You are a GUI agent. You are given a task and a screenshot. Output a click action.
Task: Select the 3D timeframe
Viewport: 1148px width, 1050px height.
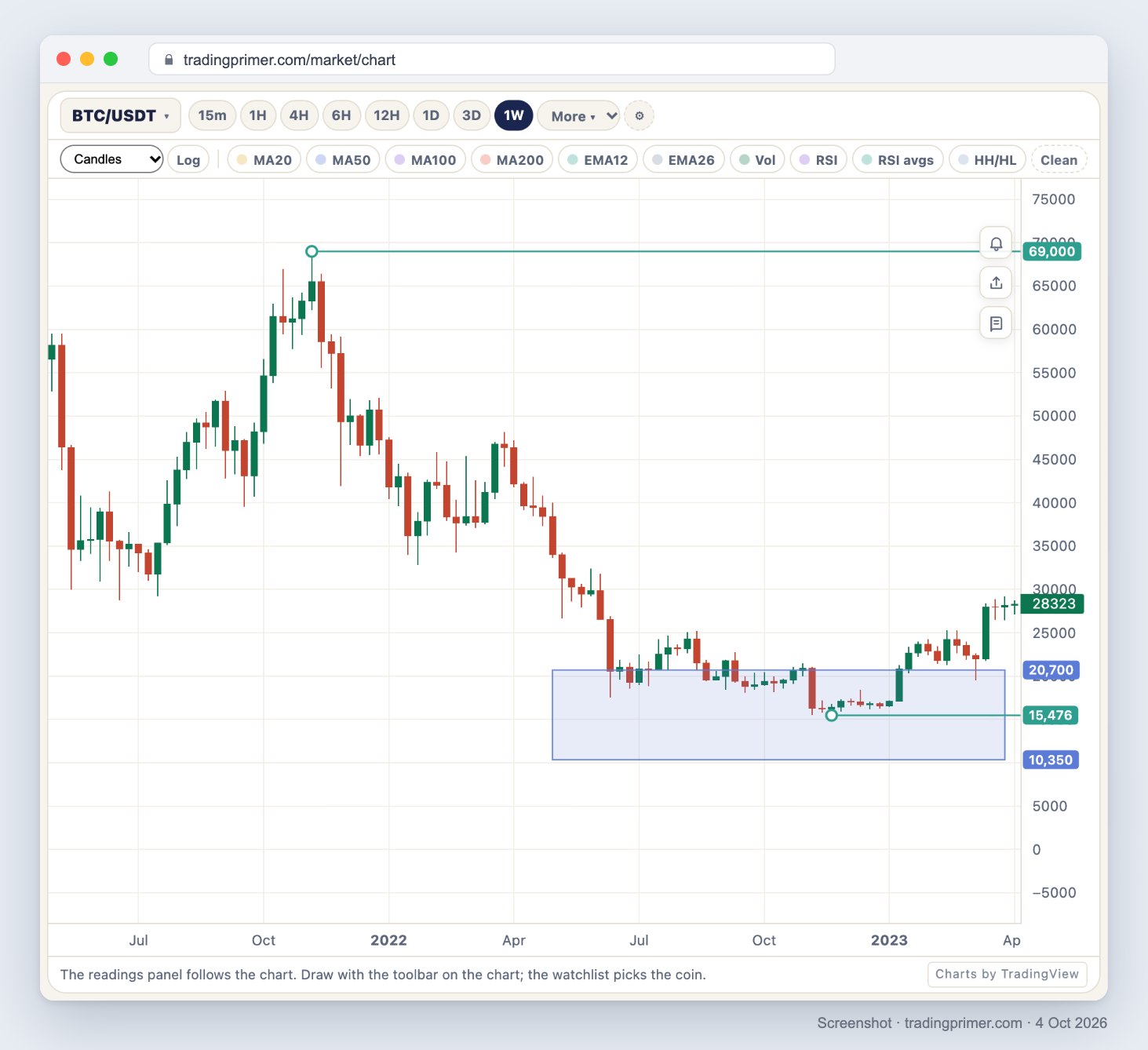472,115
